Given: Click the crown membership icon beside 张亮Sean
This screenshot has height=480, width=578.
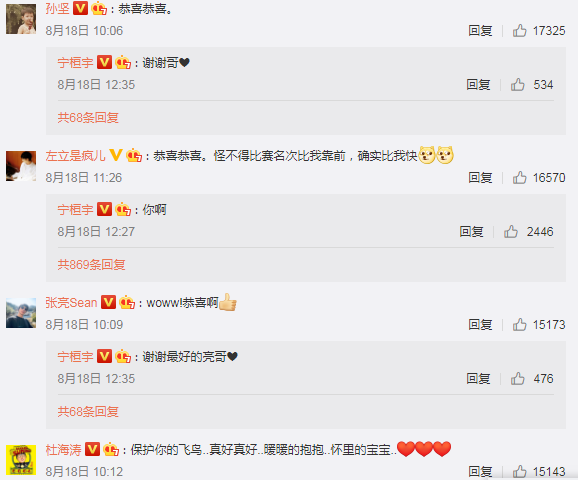Looking at the screenshot, I should (x=127, y=302).
